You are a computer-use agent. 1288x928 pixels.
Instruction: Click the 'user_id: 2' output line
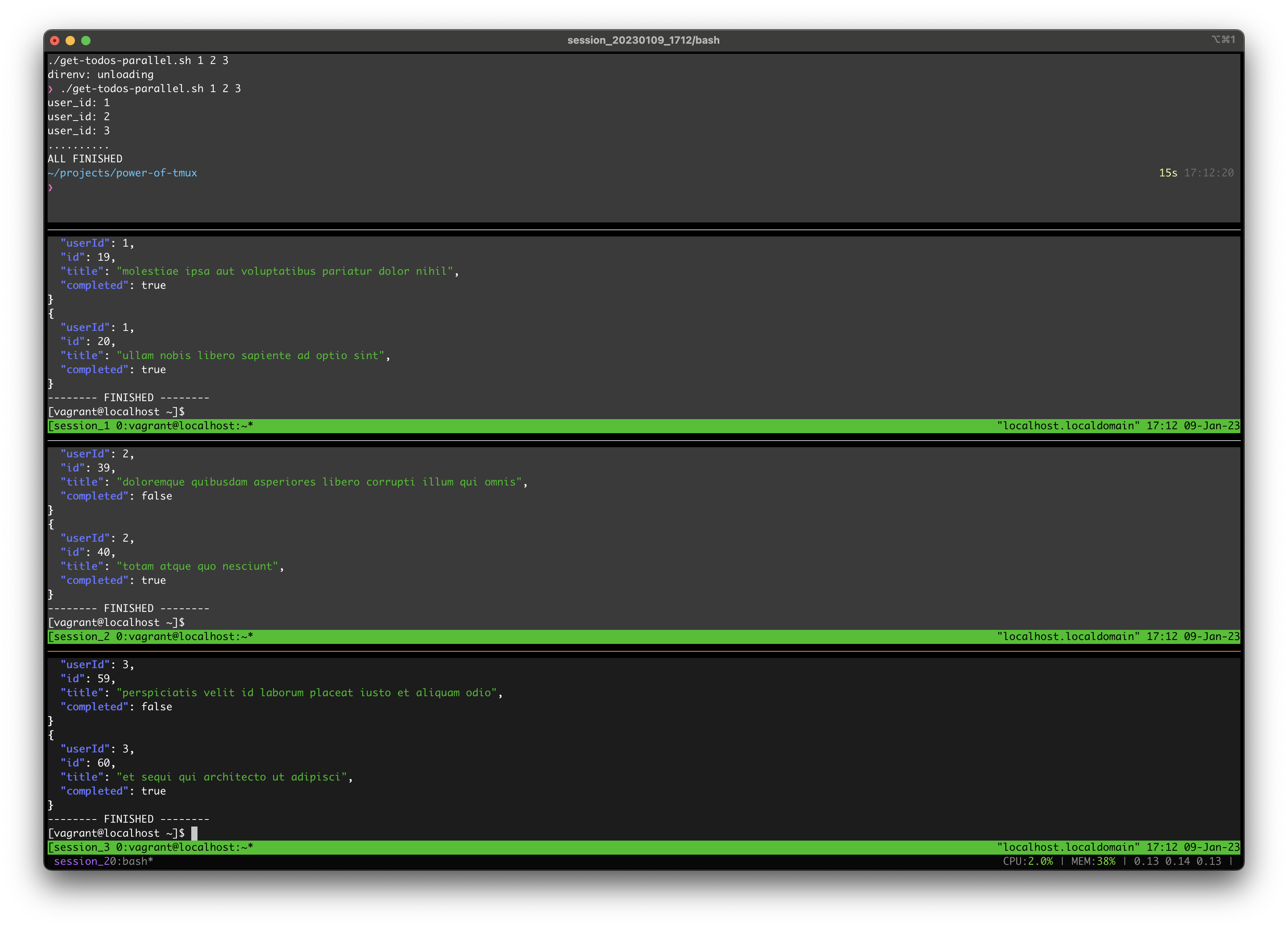[x=79, y=116]
